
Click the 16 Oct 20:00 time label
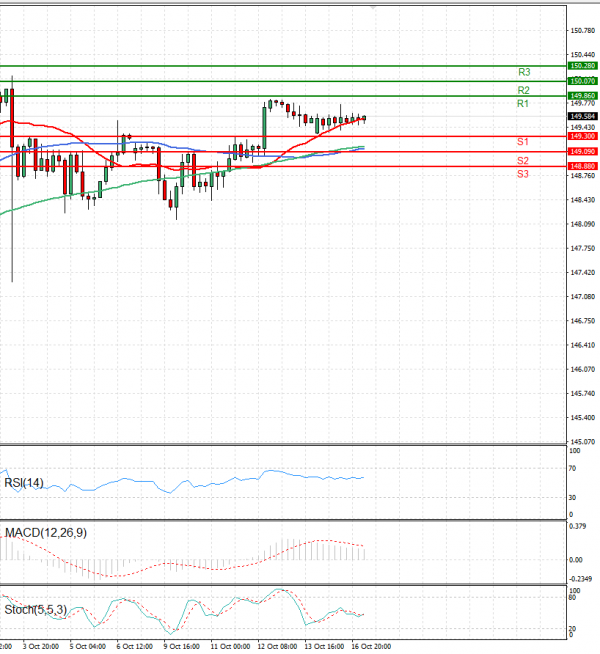pos(372,646)
